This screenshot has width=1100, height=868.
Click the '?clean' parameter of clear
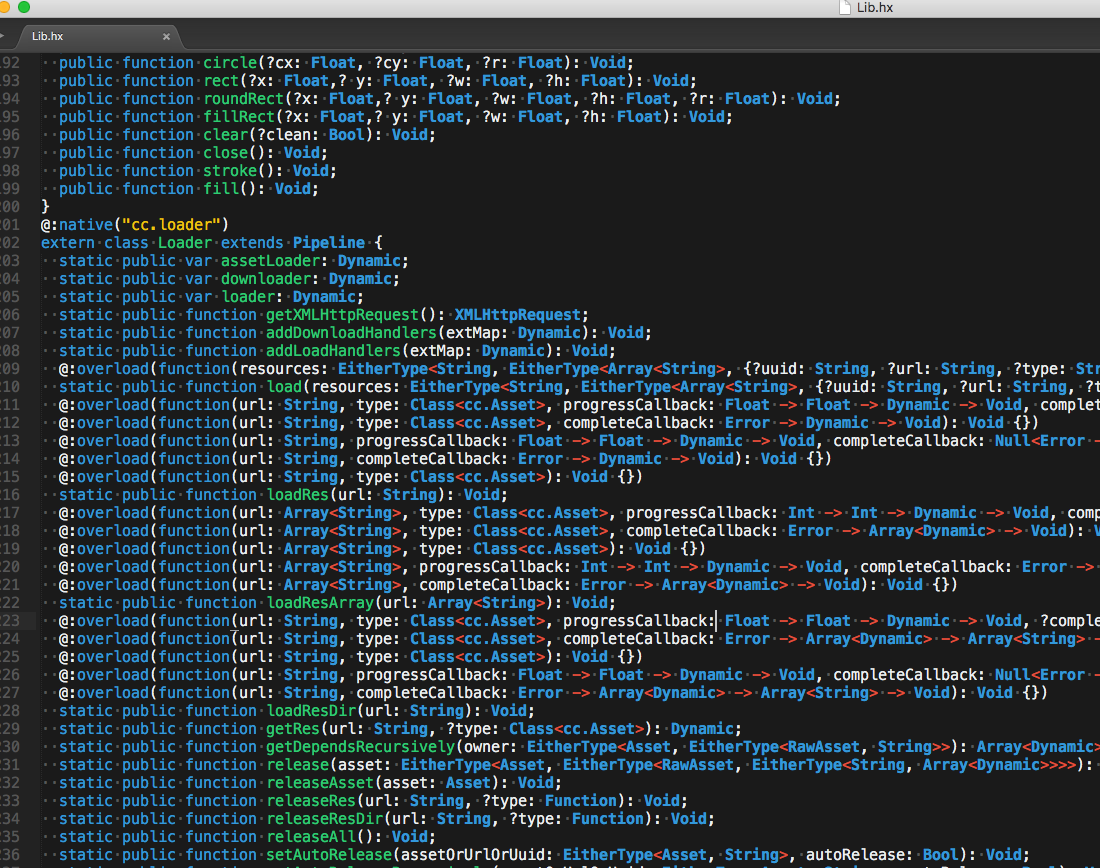pyautogui.click(x=284, y=135)
